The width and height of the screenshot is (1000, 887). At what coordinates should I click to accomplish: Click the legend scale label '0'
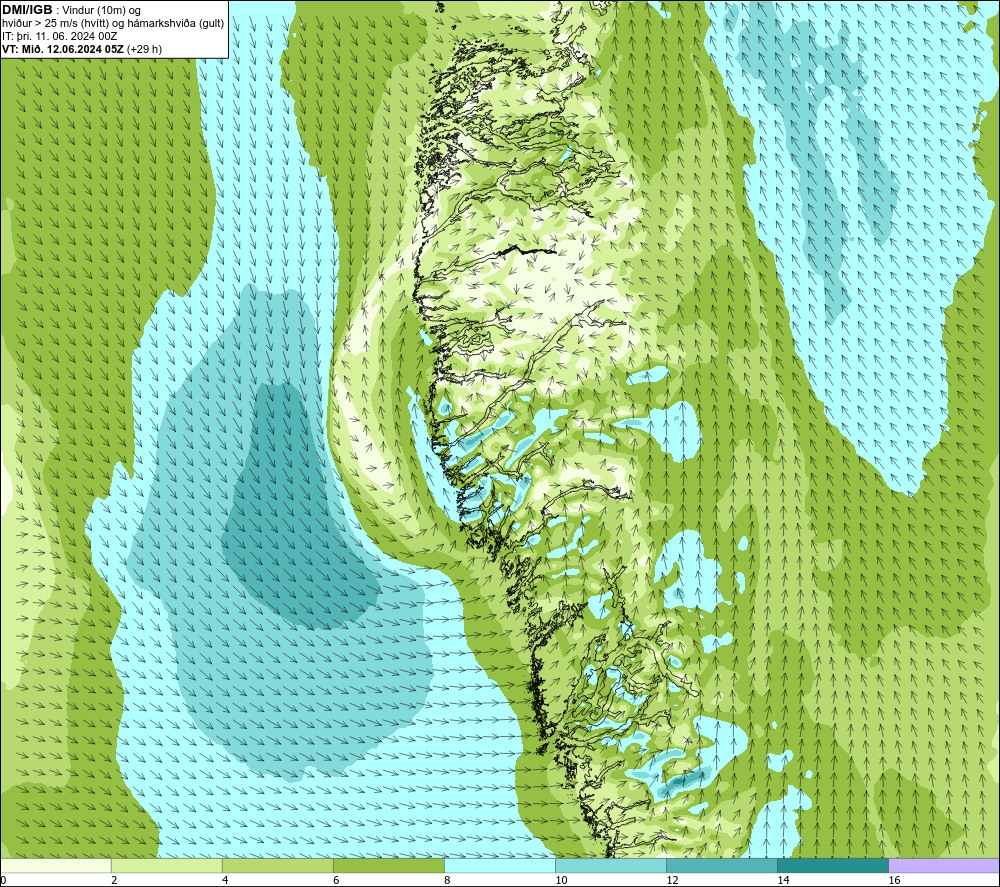3,881
